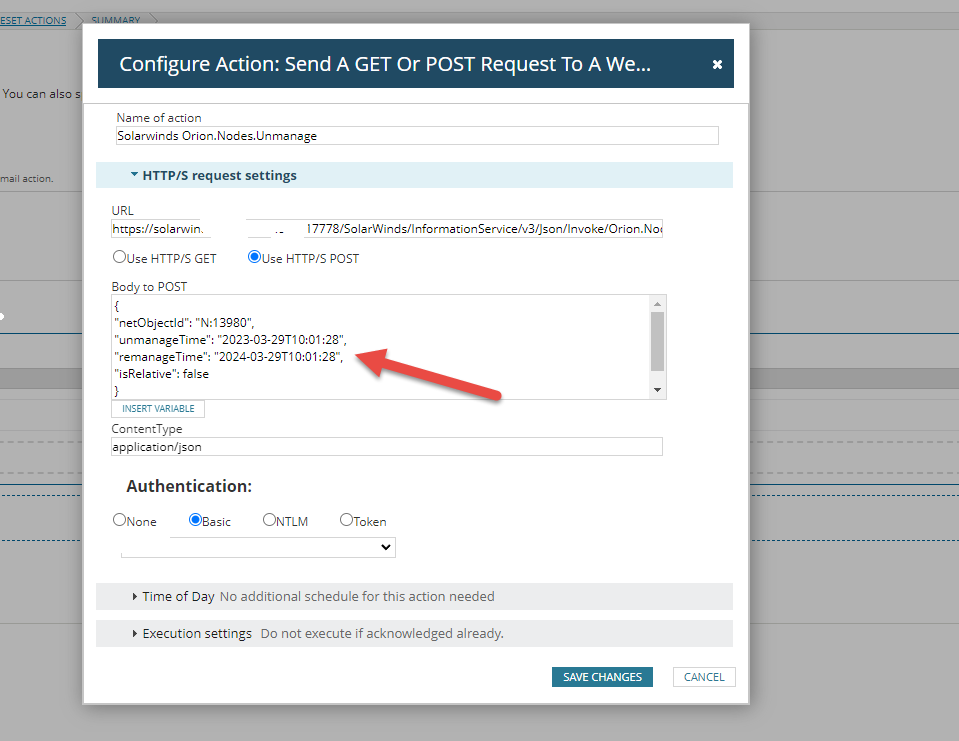Expand the Time of Day section
959x741 pixels.
pos(414,597)
